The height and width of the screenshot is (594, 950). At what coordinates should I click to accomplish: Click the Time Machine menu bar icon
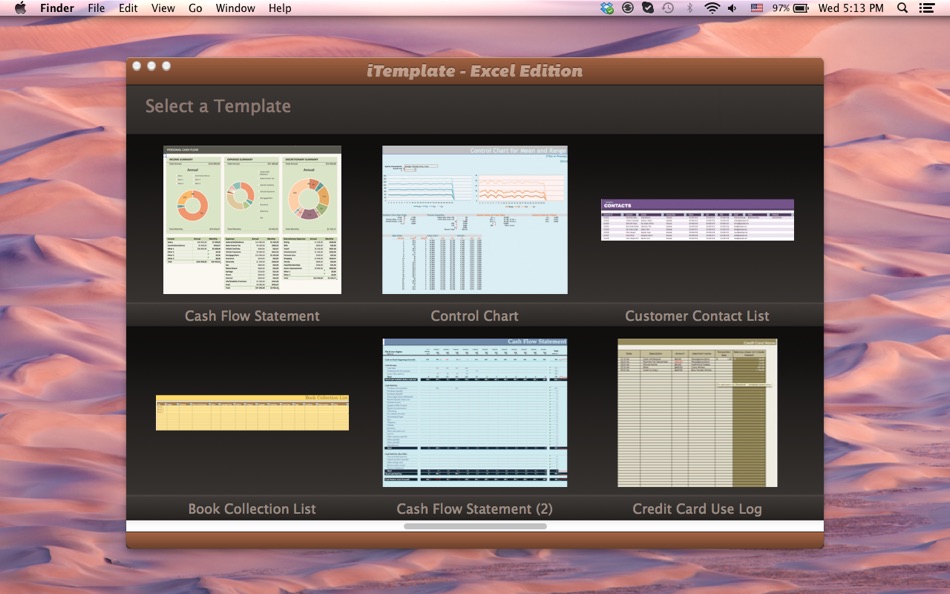(668, 8)
